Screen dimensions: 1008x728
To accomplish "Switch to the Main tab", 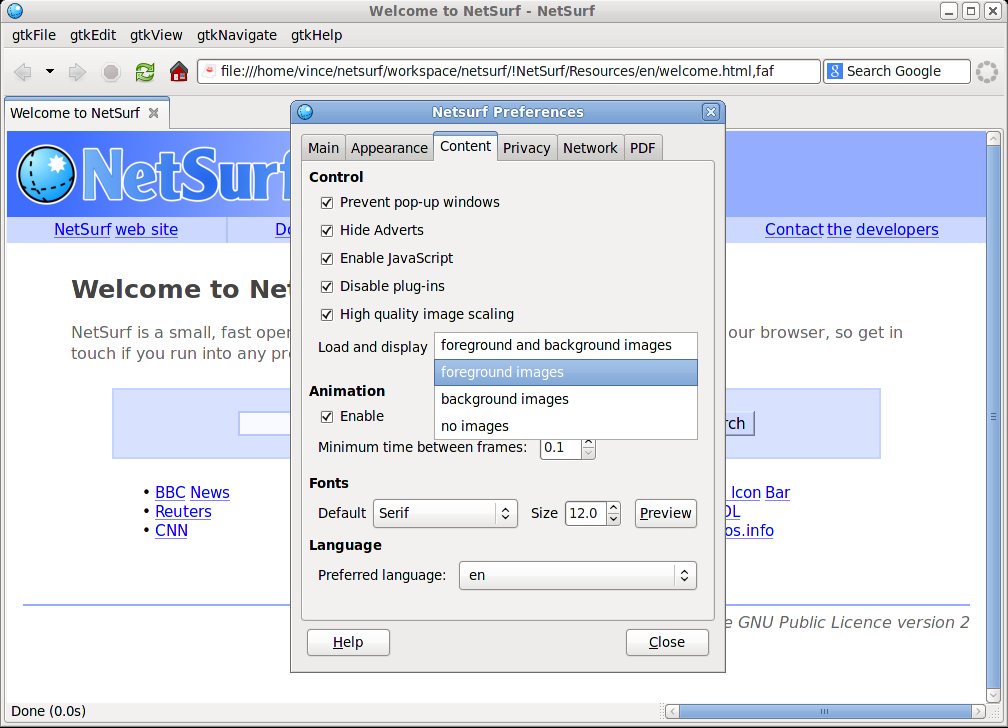I will pyautogui.click(x=323, y=148).
